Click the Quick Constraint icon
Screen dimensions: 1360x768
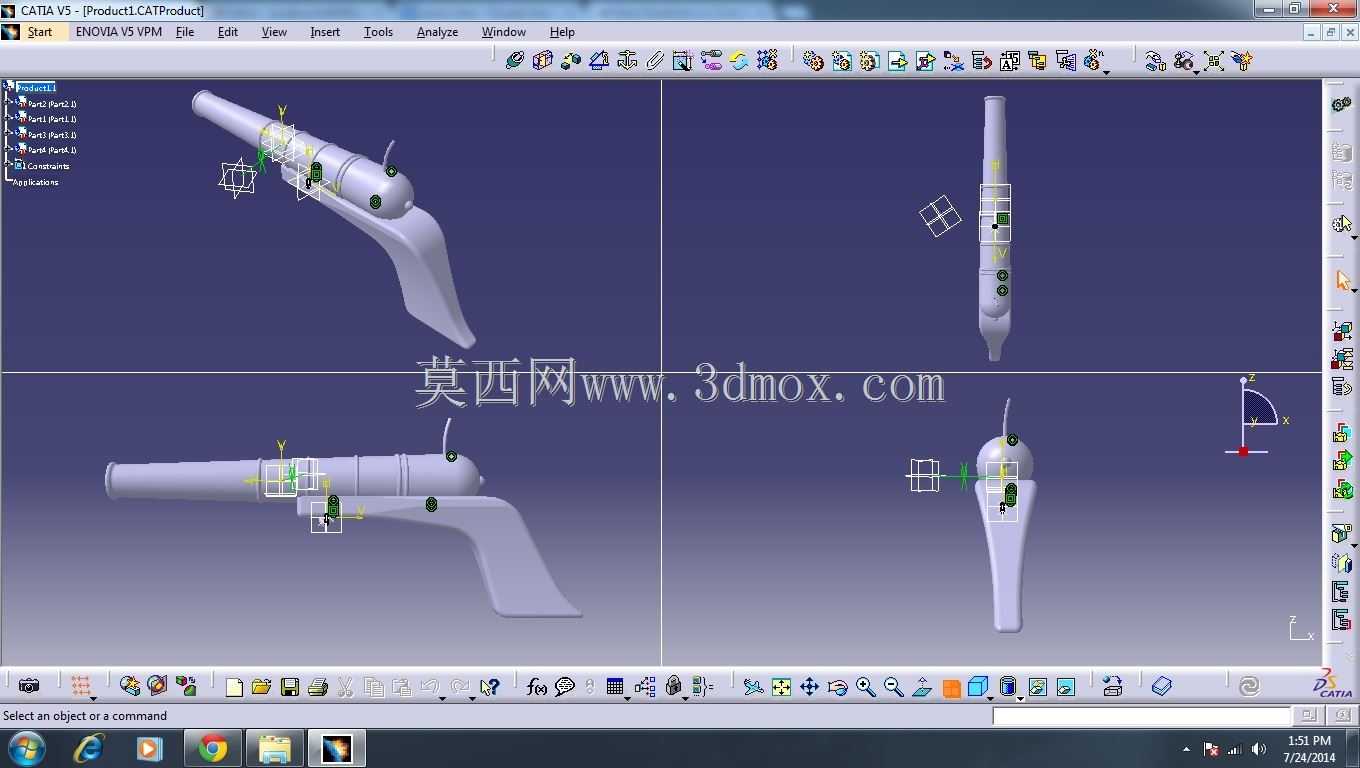683,61
